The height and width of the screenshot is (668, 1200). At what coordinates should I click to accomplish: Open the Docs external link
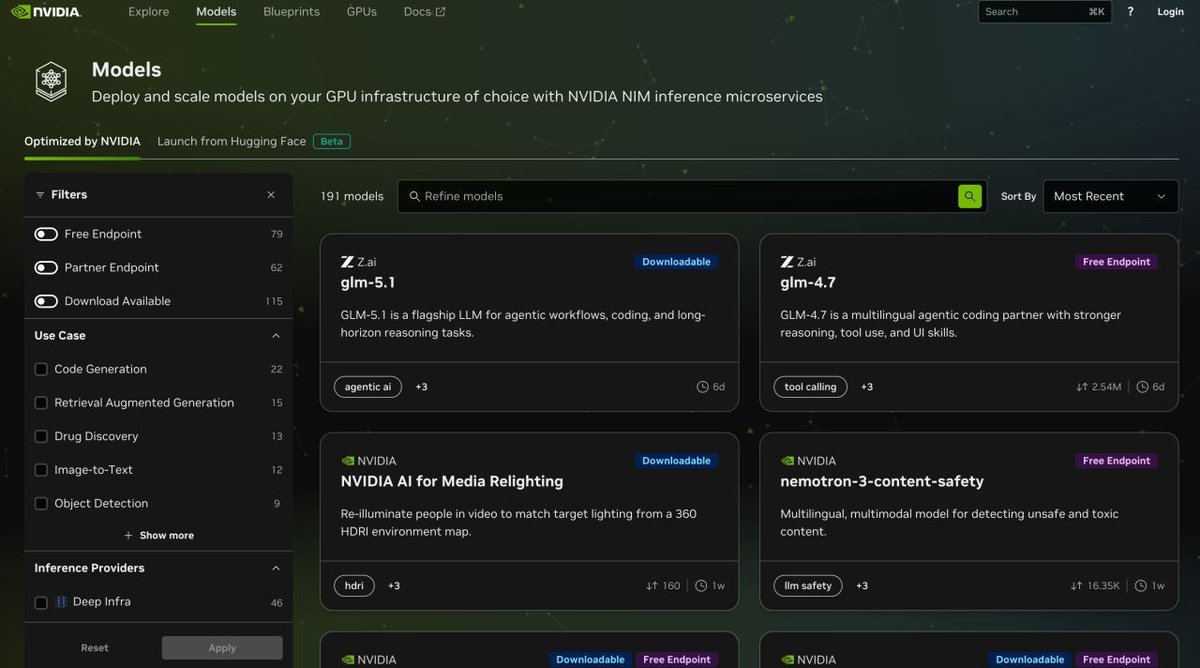(424, 12)
